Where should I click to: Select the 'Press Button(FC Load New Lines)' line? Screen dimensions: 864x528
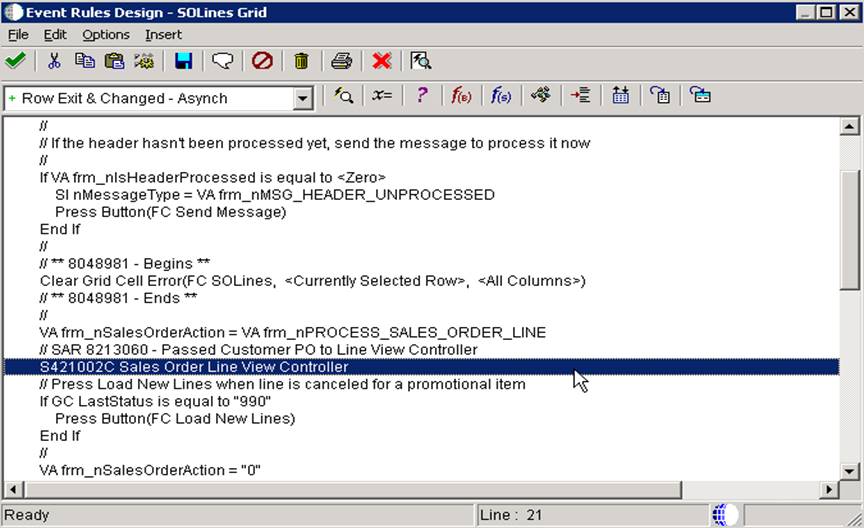click(x=175, y=419)
